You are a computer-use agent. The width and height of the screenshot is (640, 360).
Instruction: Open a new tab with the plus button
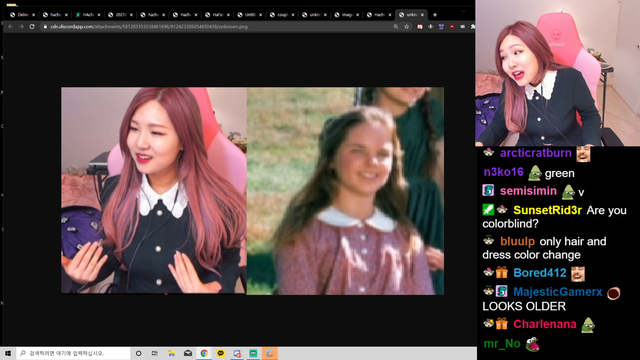[x=435, y=15]
